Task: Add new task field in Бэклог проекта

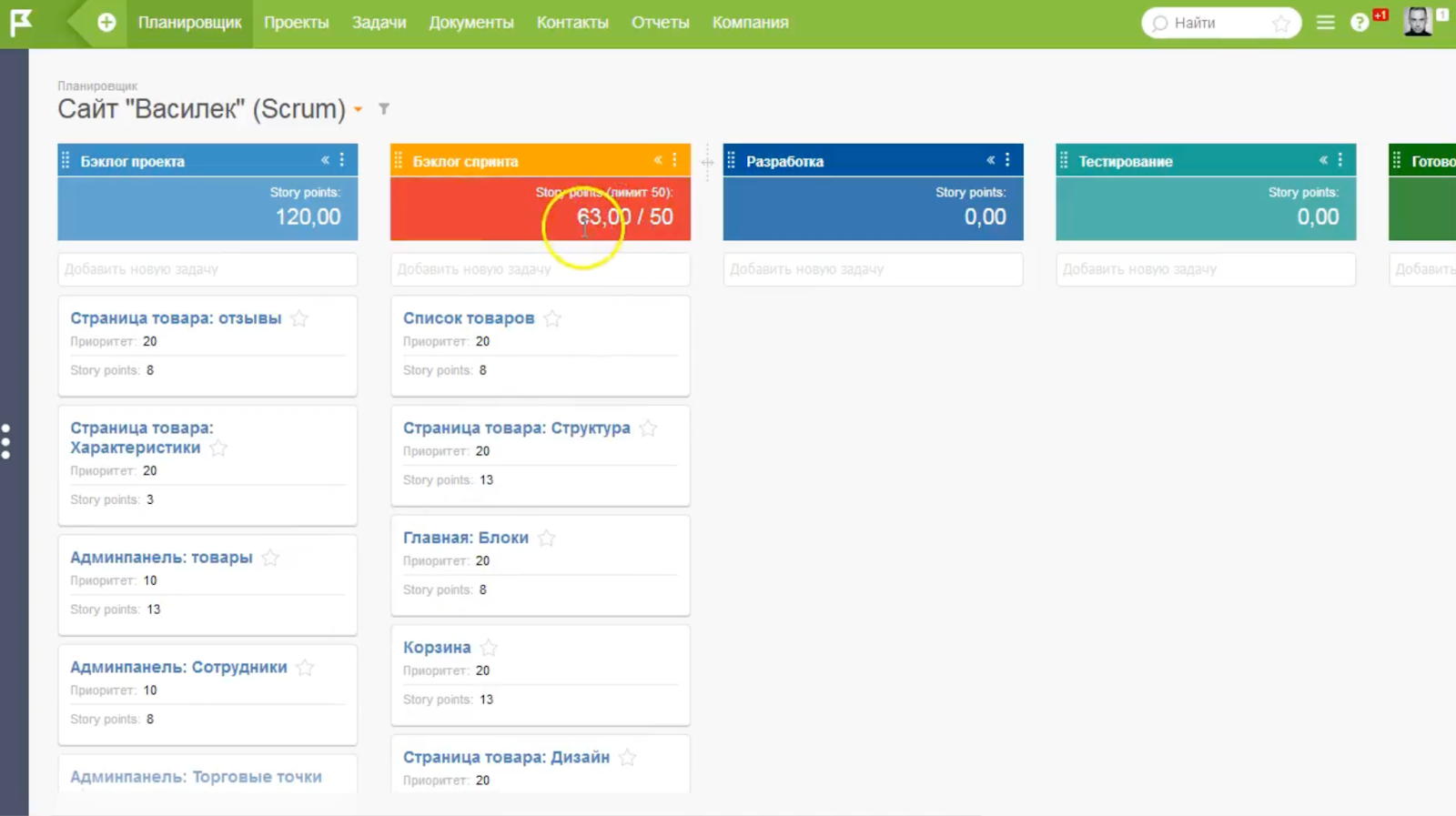Action: coord(207,269)
